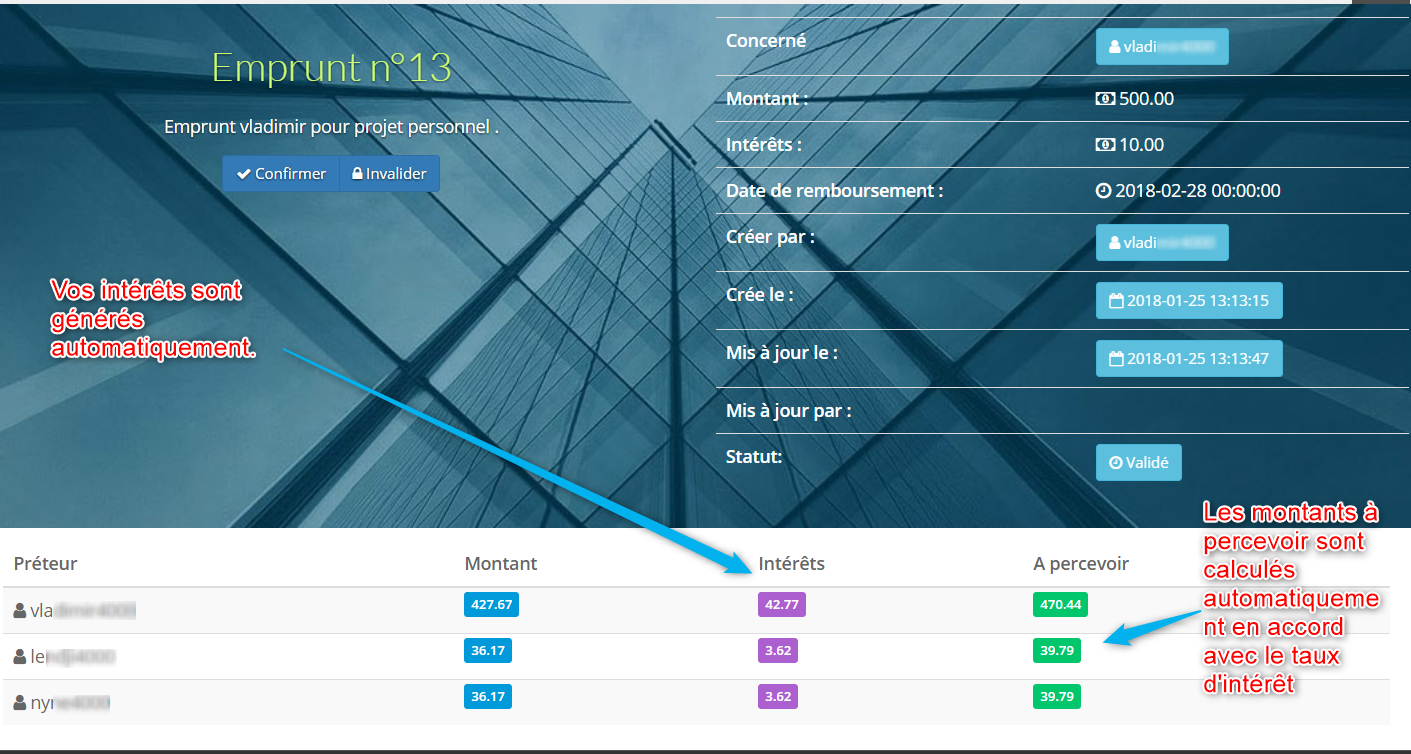Click the Intérêts column header
This screenshot has height=754, width=1411.
pyautogui.click(x=791, y=564)
